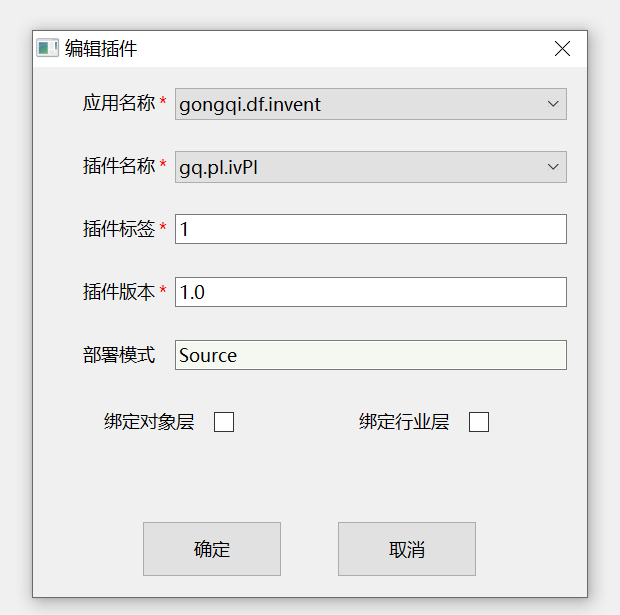The image size is (620, 615).
Task: Click the gongqi.df.invent value text
Action: pyautogui.click(x=250, y=104)
